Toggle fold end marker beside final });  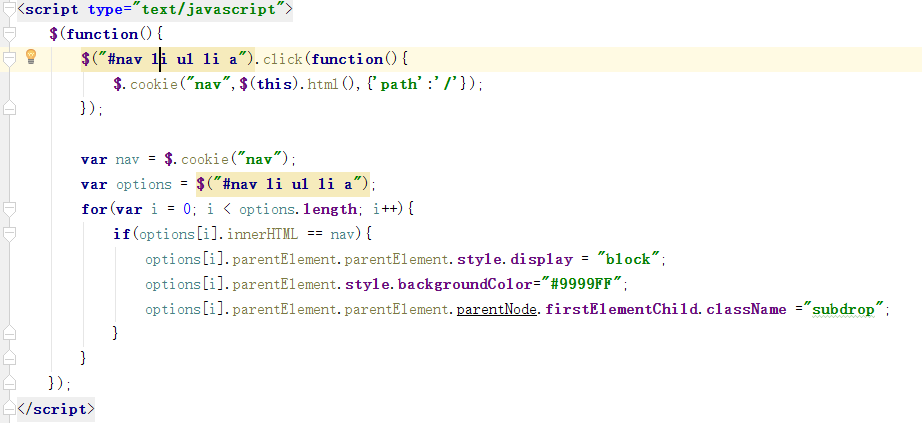pos(9,383)
